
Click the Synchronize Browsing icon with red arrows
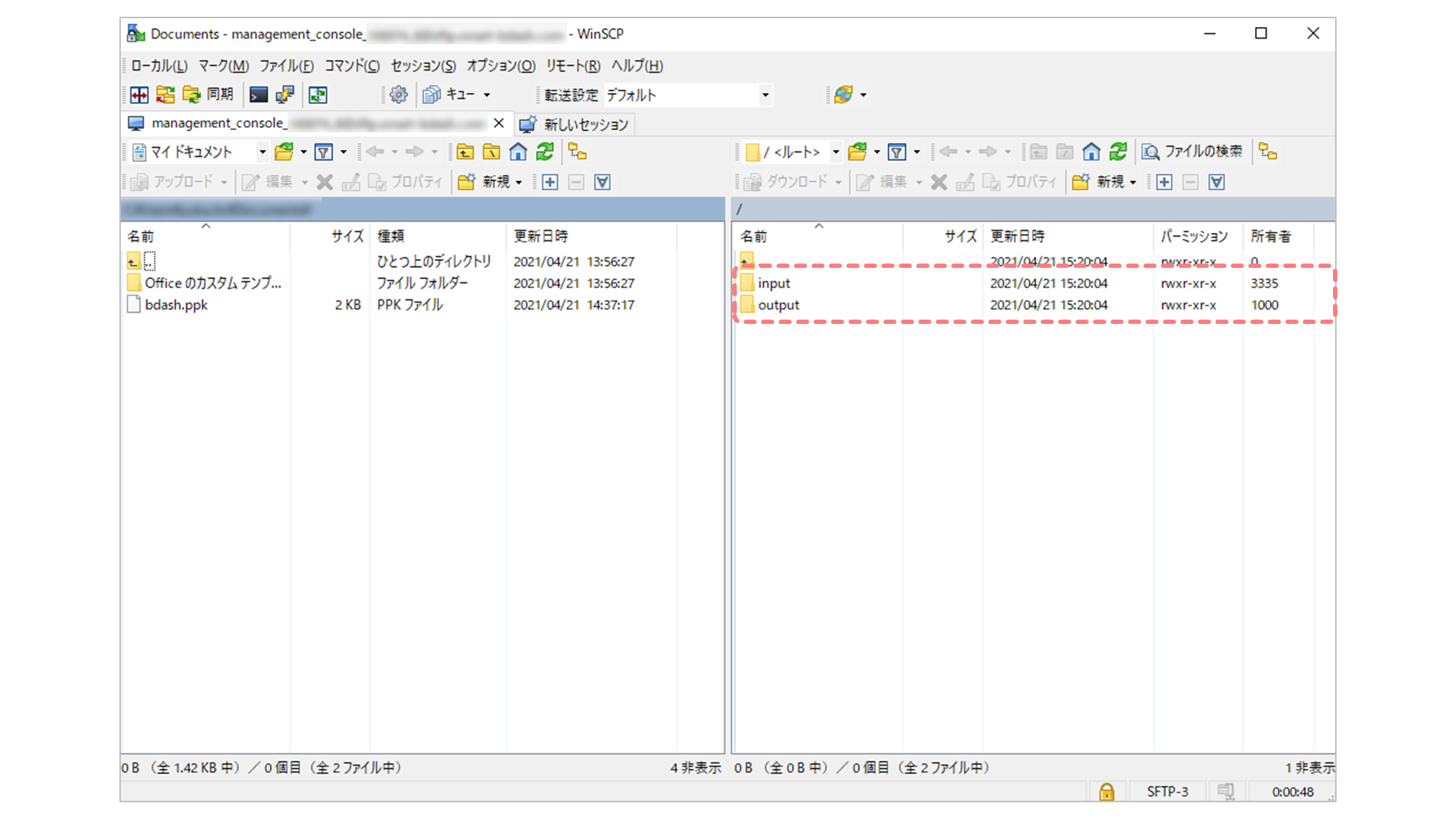click(165, 95)
